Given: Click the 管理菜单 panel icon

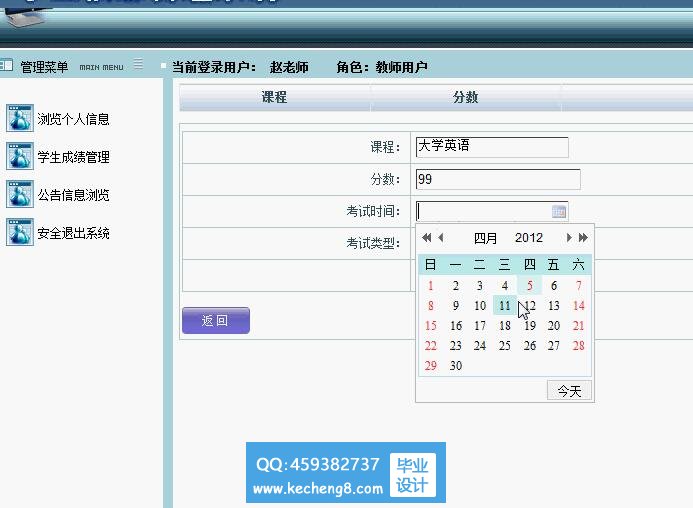Looking at the screenshot, I should click(6, 66).
